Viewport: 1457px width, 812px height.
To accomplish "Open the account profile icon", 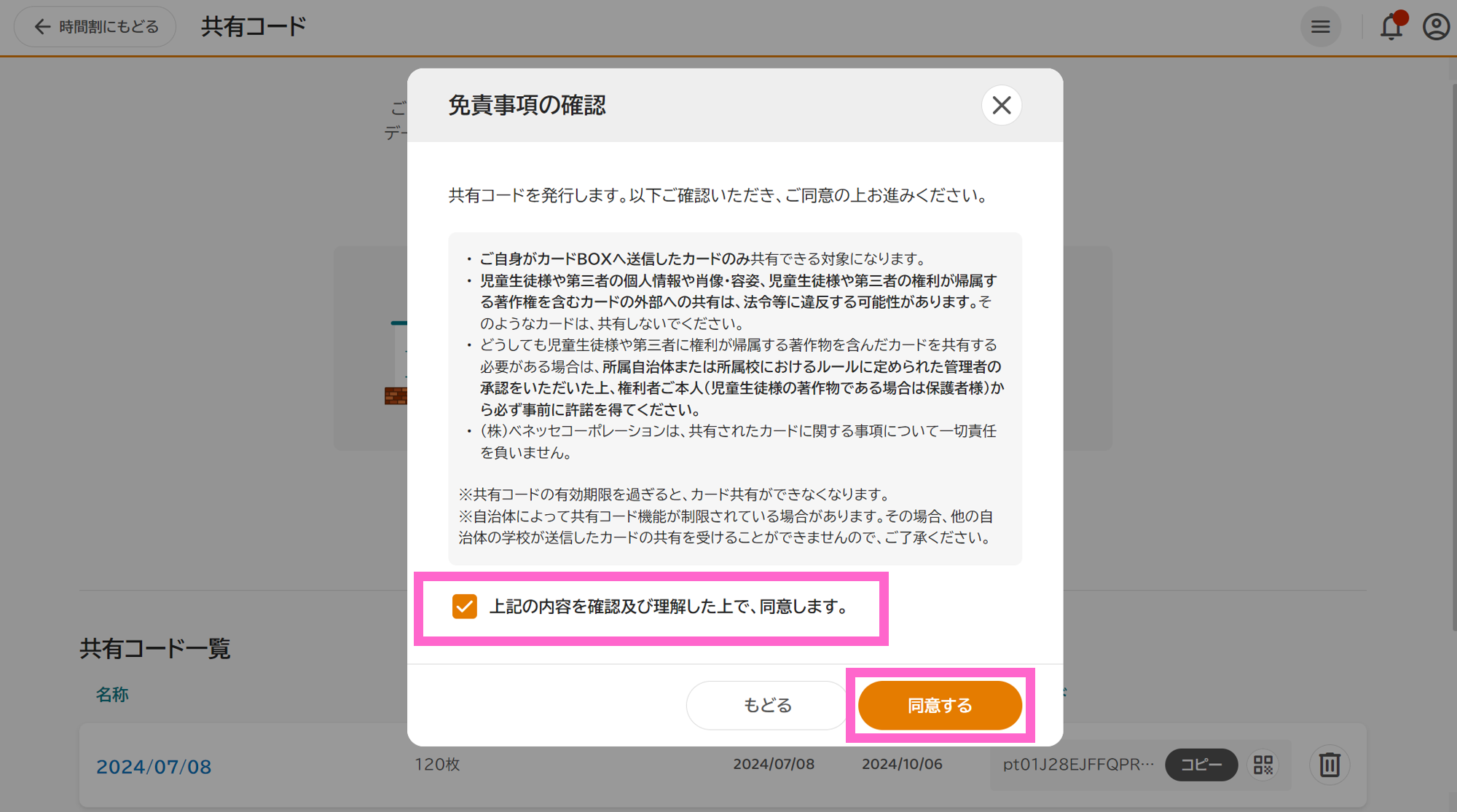I will click(x=1434, y=26).
